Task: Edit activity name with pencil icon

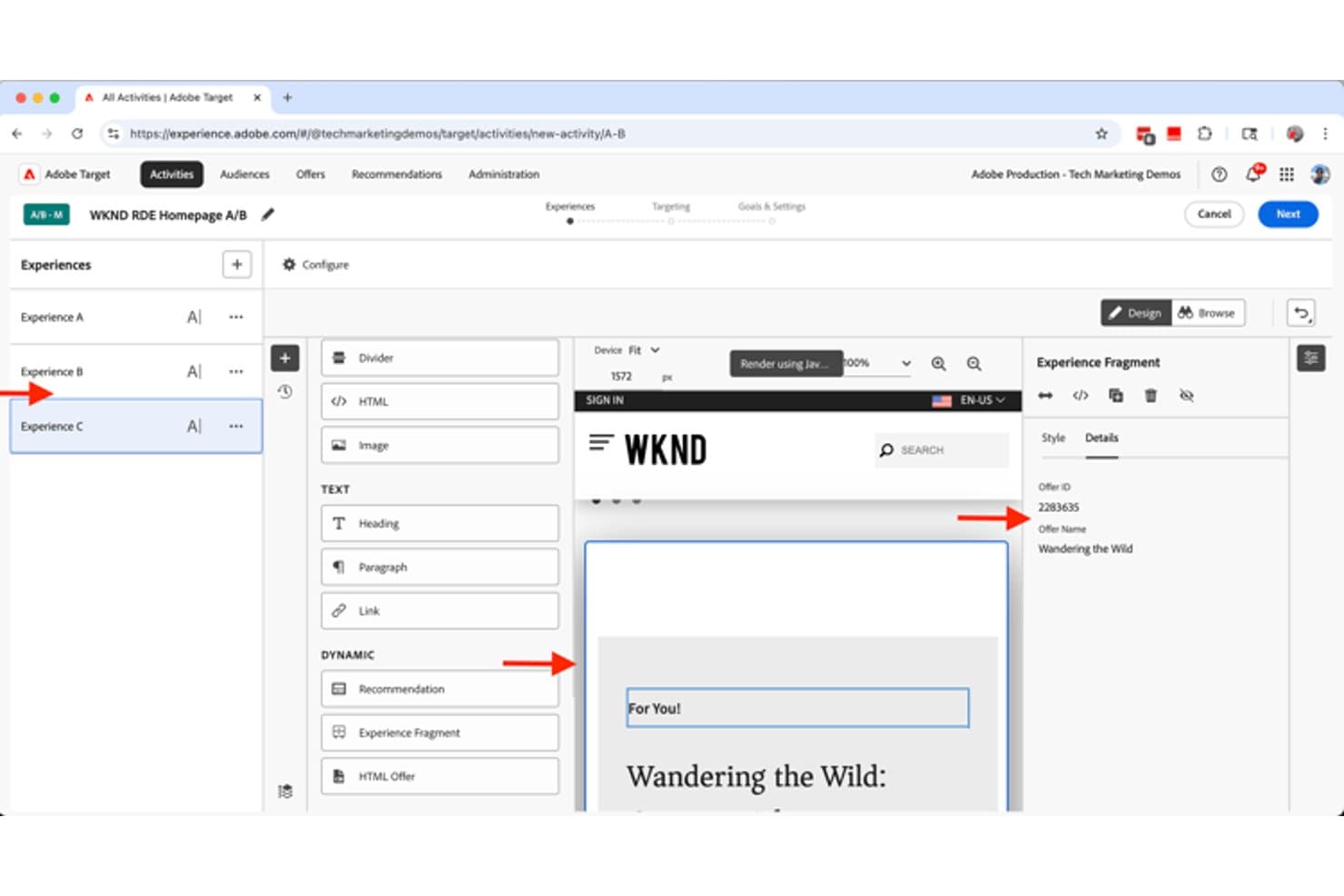Action: pyautogui.click(x=268, y=214)
